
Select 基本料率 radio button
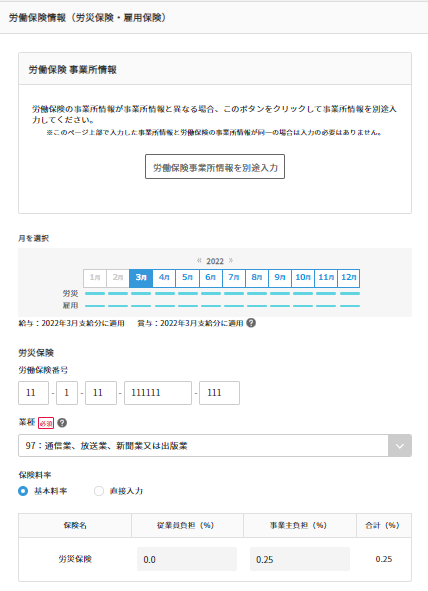(x=23, y=491)
